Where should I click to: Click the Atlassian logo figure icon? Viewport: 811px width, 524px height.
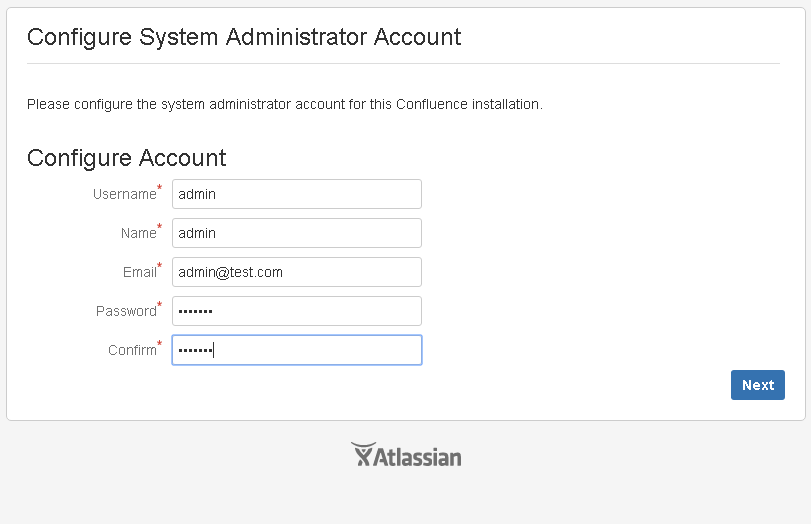coord(362,454)
